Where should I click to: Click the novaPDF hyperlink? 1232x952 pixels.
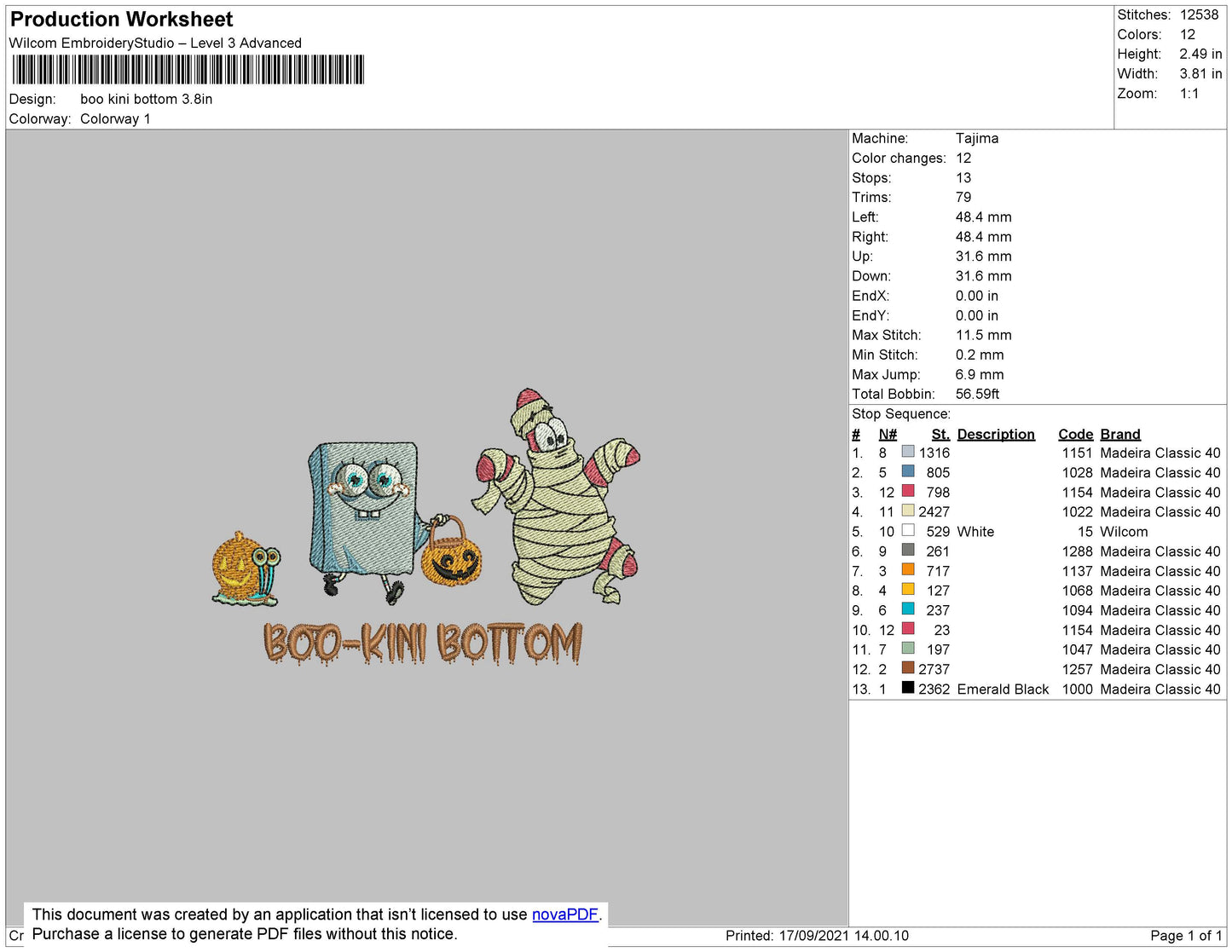click(x=564, y=914)
